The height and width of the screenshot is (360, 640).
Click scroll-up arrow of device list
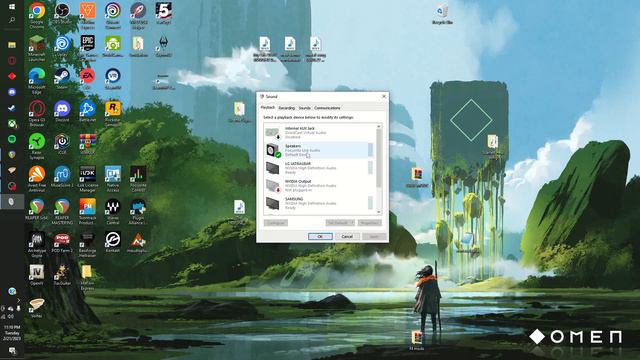378,127
